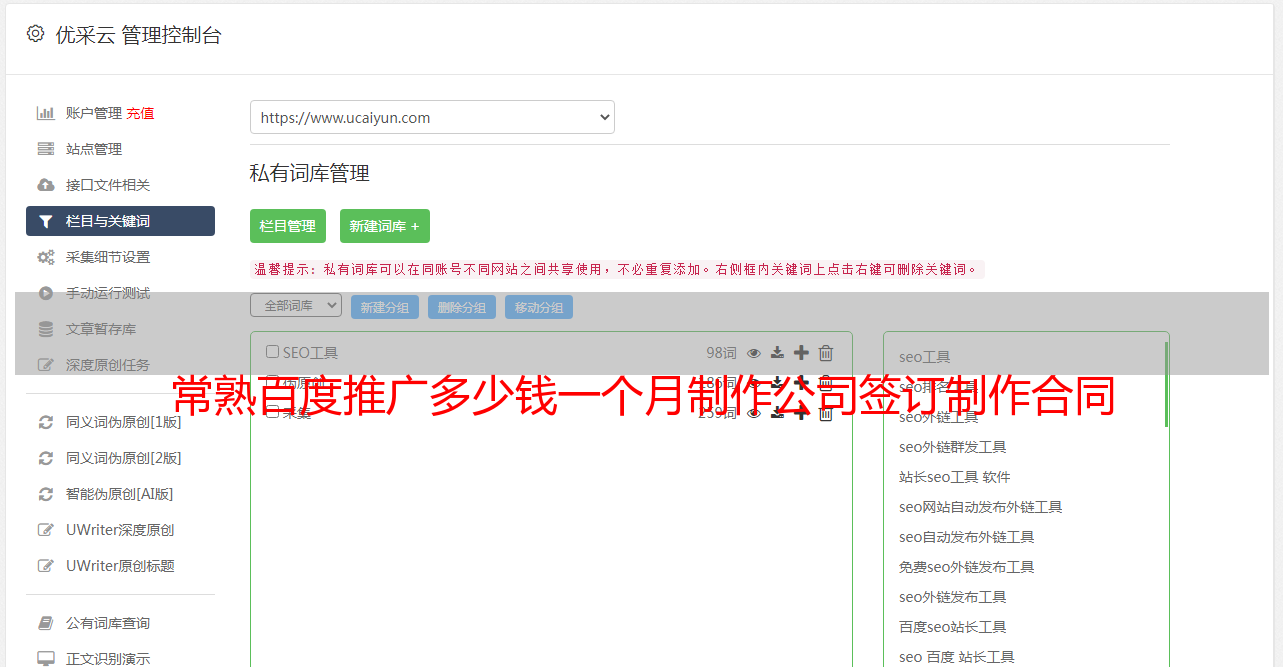Click the 删除分组 button
1283x667 pixels.
462,307
